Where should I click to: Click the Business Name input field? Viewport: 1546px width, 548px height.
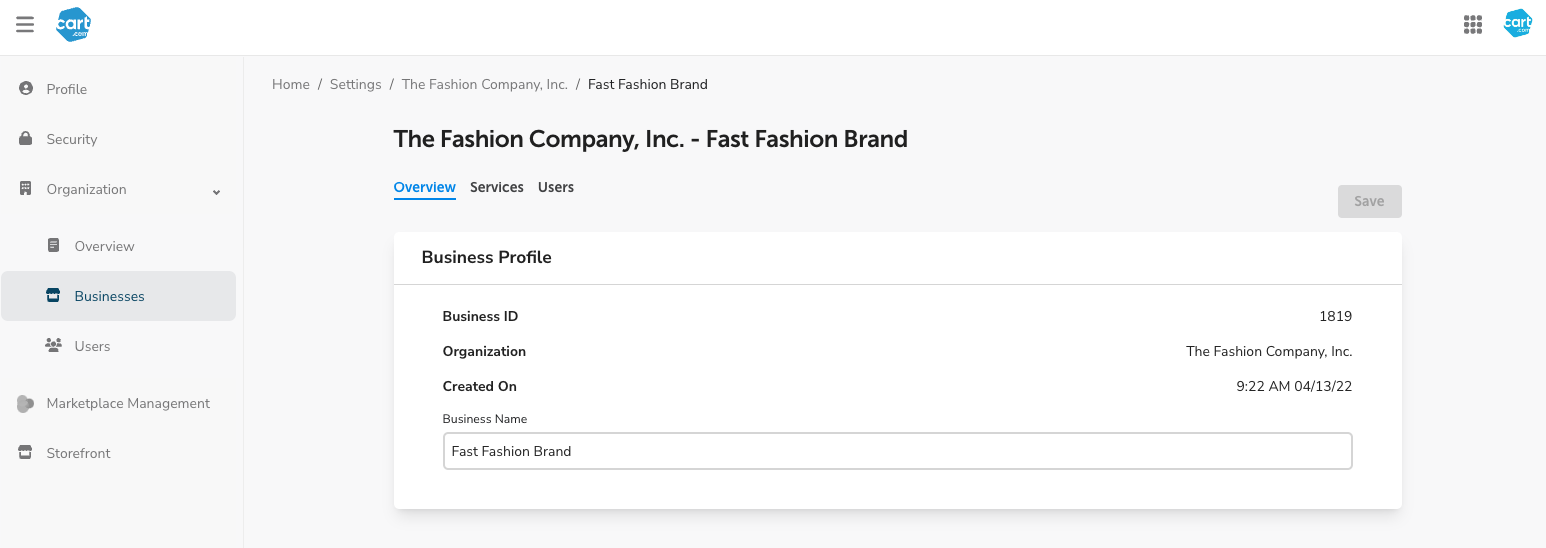point(897,451)
